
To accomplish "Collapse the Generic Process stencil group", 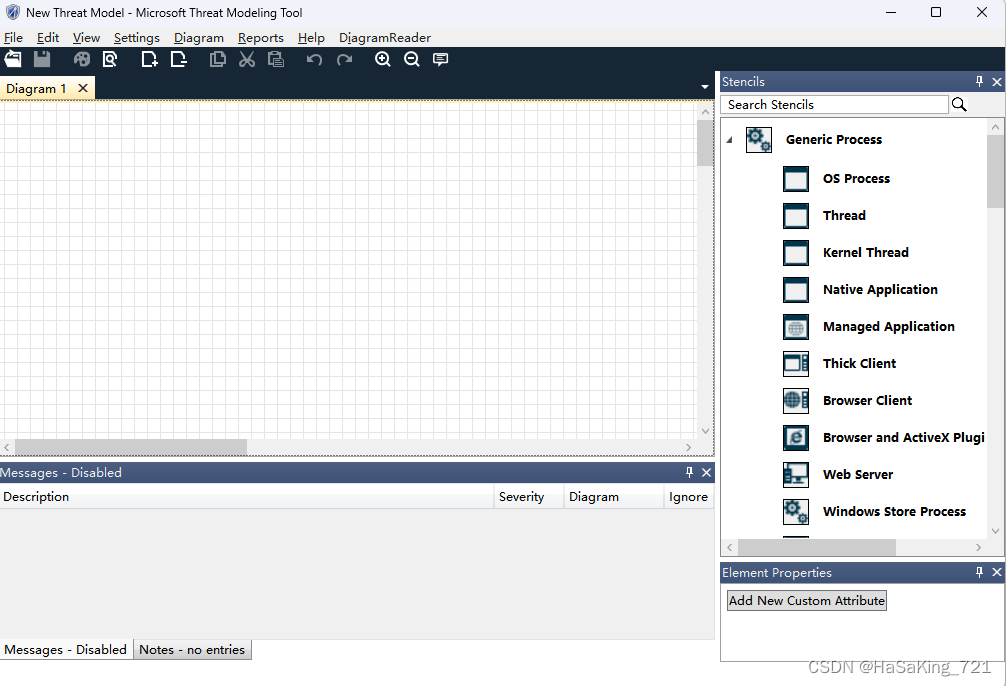I will tap(729, 140).
